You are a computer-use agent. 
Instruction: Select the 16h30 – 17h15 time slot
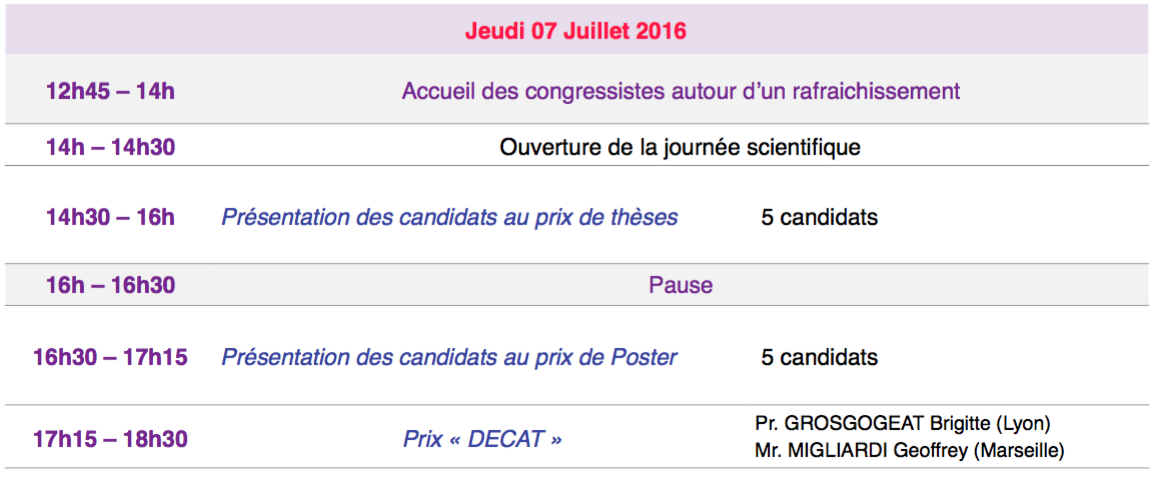tap(110, 357)
